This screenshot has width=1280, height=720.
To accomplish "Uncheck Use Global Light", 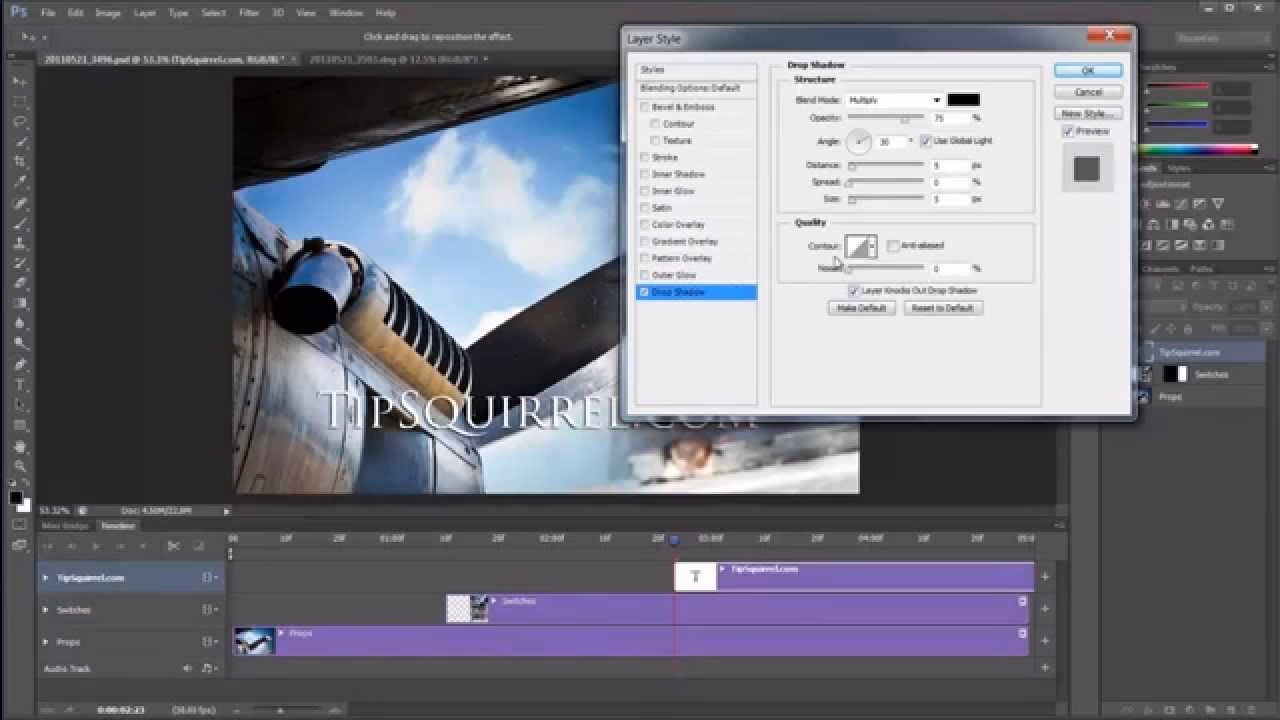I will 924,141.
